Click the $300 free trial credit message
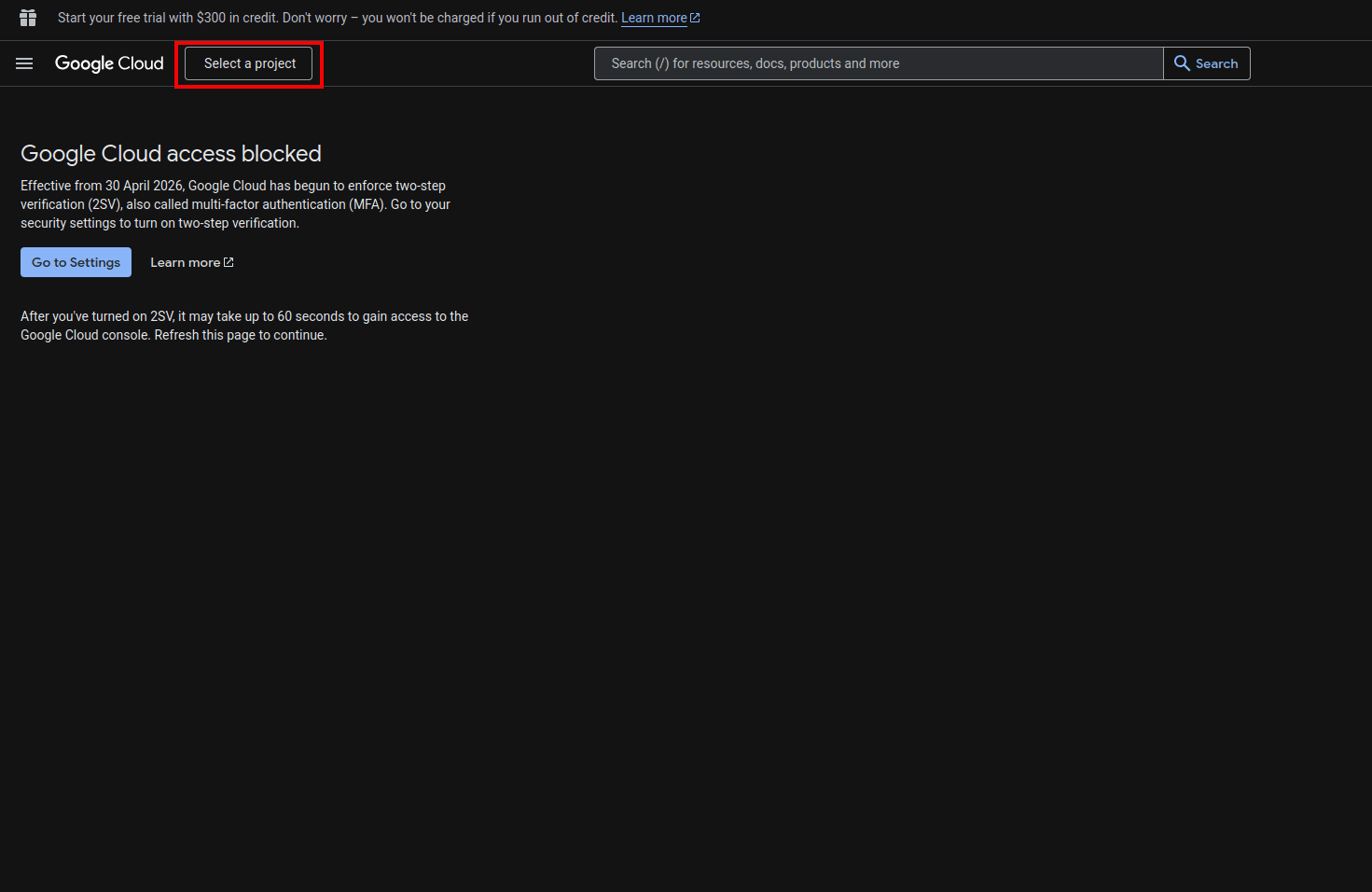The width and height of the screenshot is (1372, 892). 338,18
